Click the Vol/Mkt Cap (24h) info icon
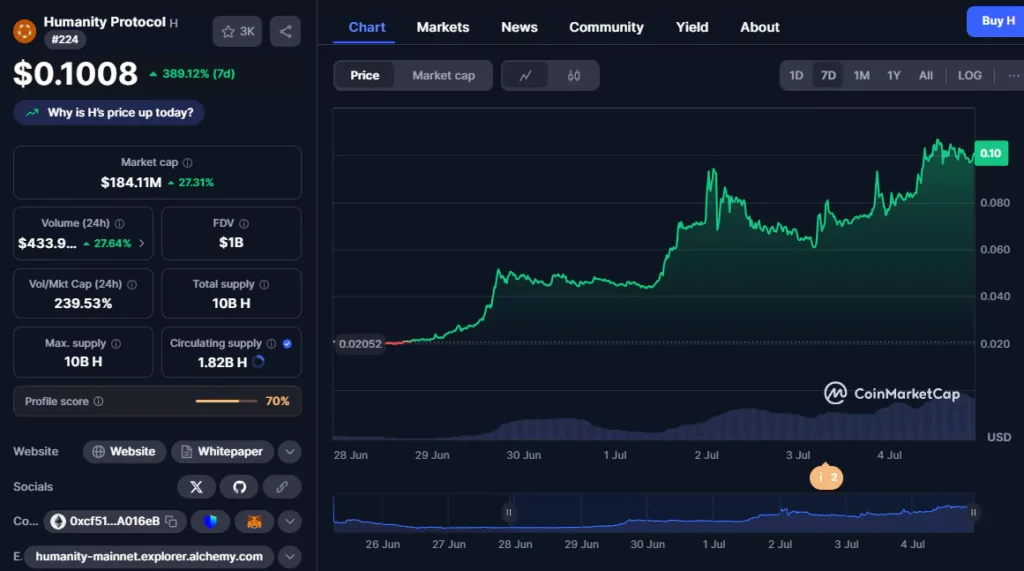Screen dimensions: 1024x571 (132, 285)
